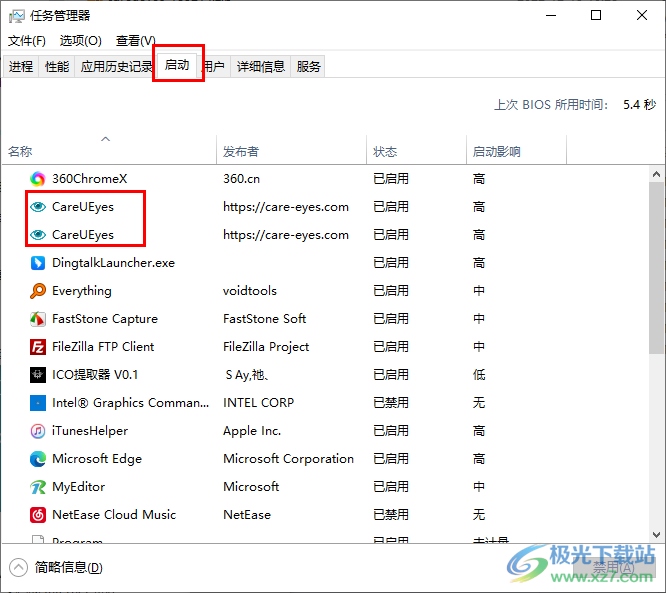Click publisher 360.cn

pos(241,179)
